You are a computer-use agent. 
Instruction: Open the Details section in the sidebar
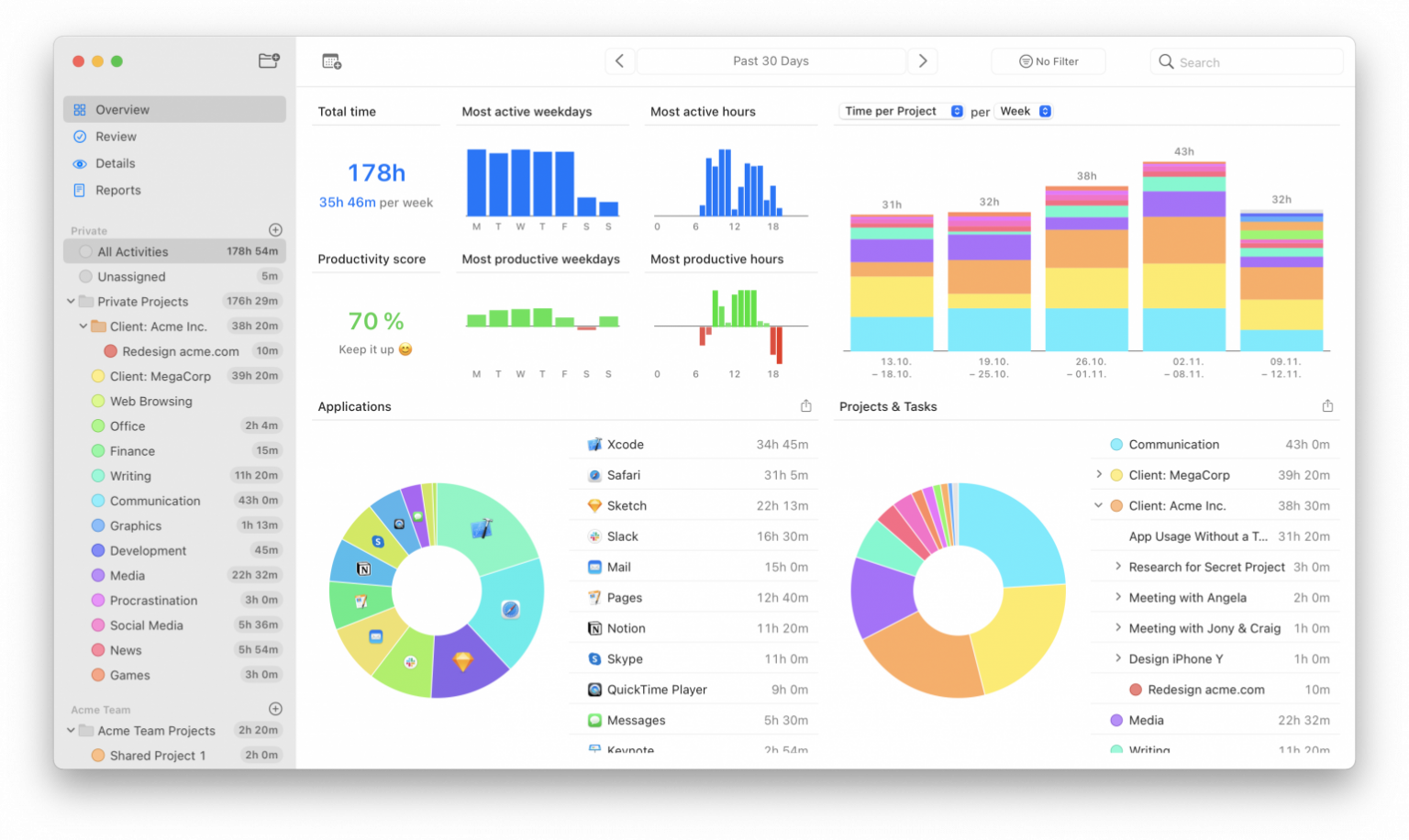pos(116,163)
